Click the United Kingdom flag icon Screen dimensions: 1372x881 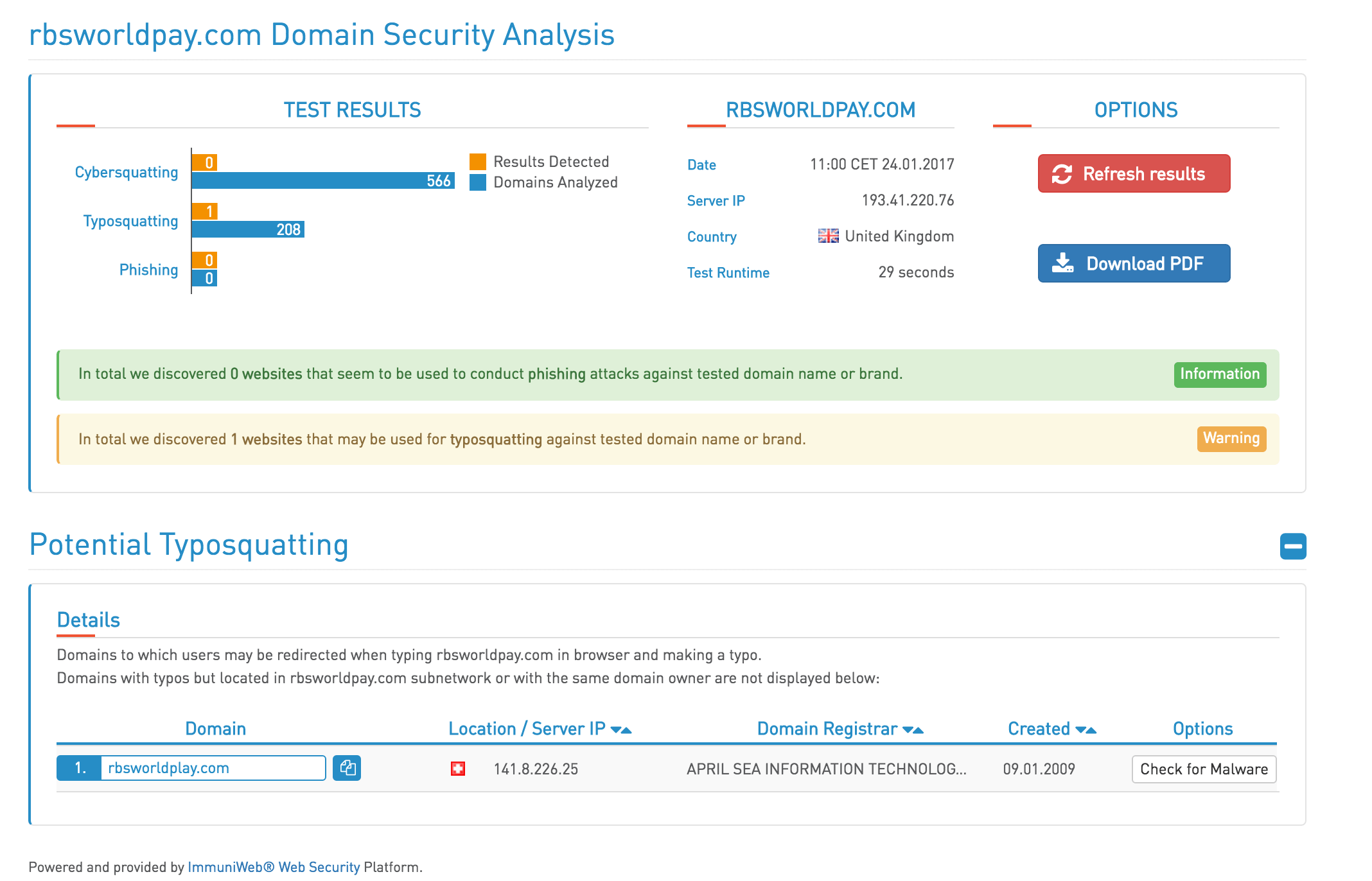[828, 236]
